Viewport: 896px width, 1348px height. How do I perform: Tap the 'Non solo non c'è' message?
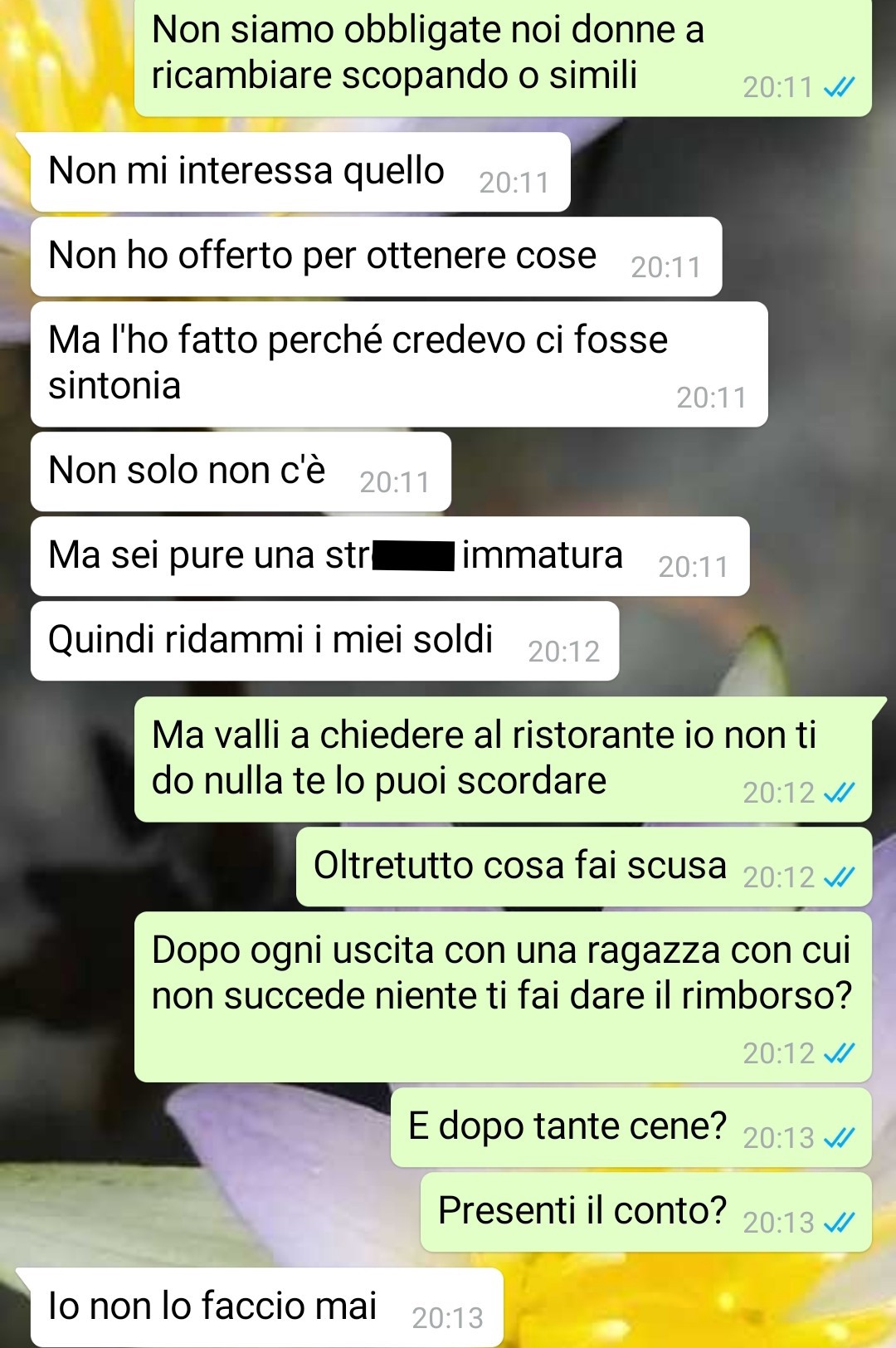click(241, 471)
